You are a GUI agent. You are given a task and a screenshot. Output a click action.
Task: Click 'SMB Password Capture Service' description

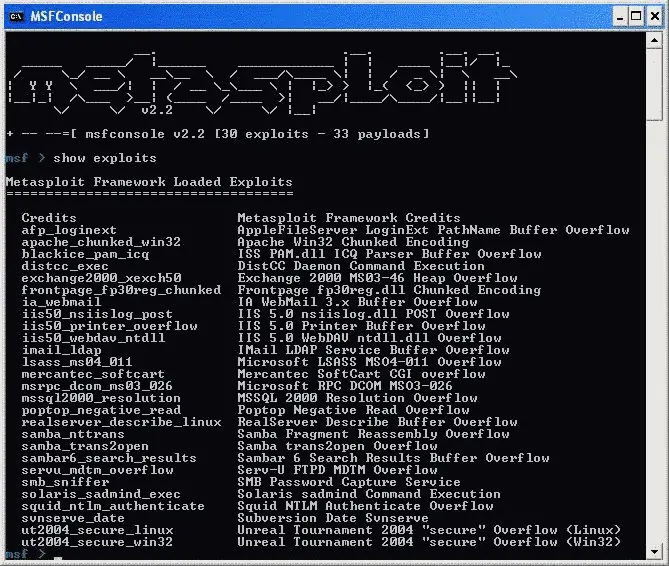click(x=349, y=482)
